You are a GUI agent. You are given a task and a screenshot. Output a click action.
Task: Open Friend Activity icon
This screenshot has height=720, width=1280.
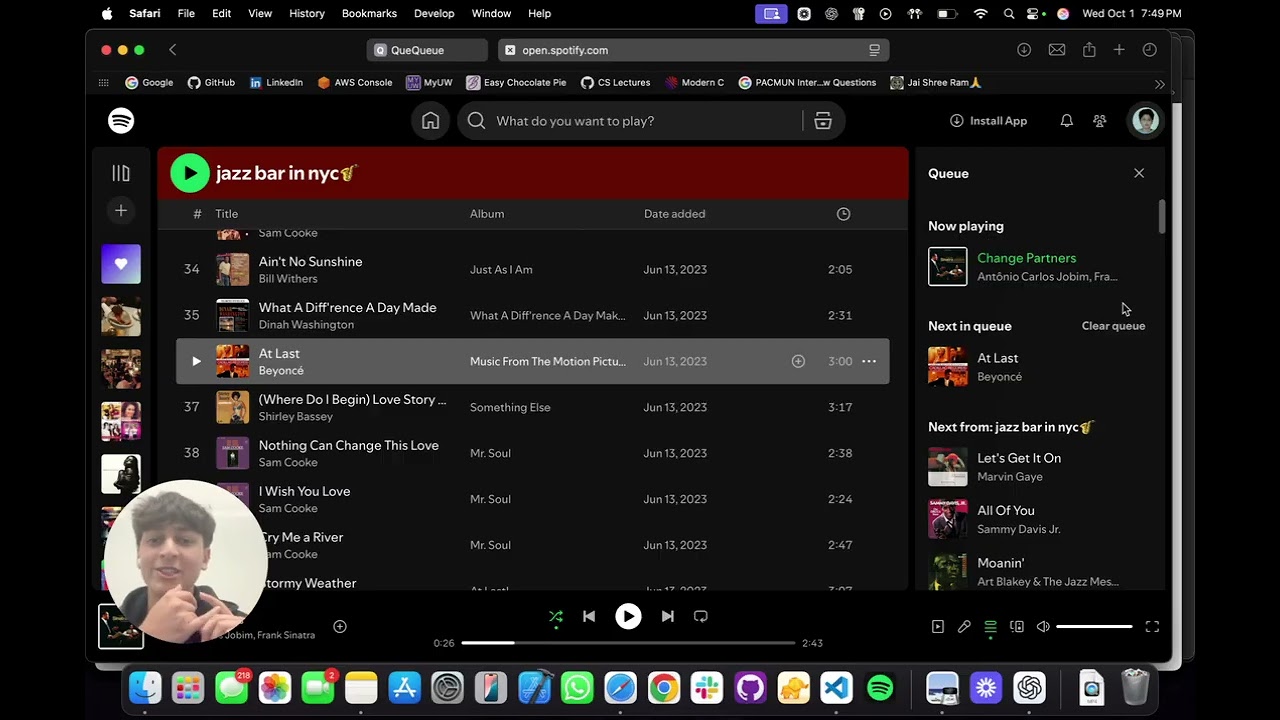tap(1100, 121)
